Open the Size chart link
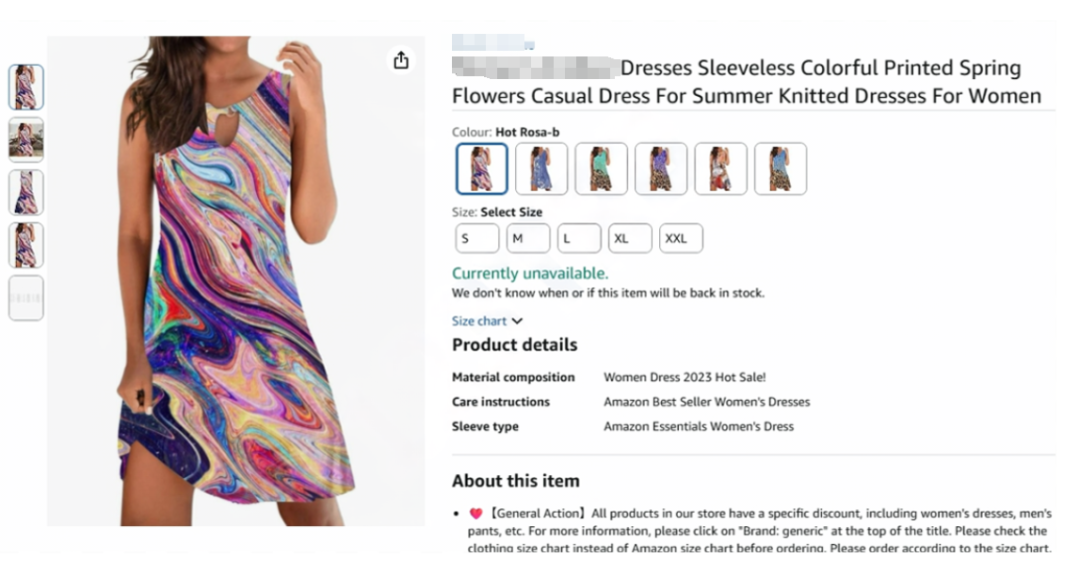The image size is (1080, 574). click(479, 321)
